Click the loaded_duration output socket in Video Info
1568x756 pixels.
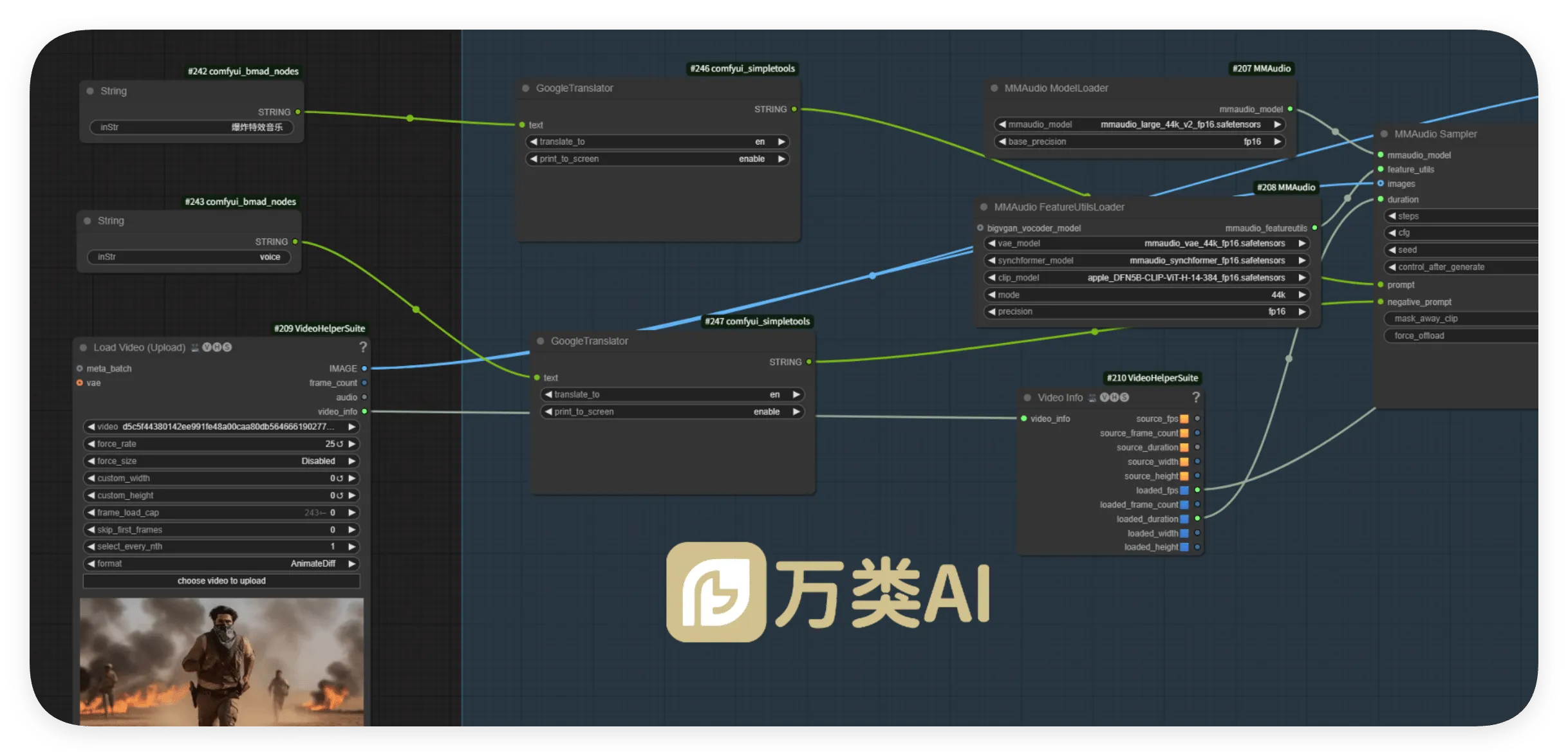pos(1197,519)
